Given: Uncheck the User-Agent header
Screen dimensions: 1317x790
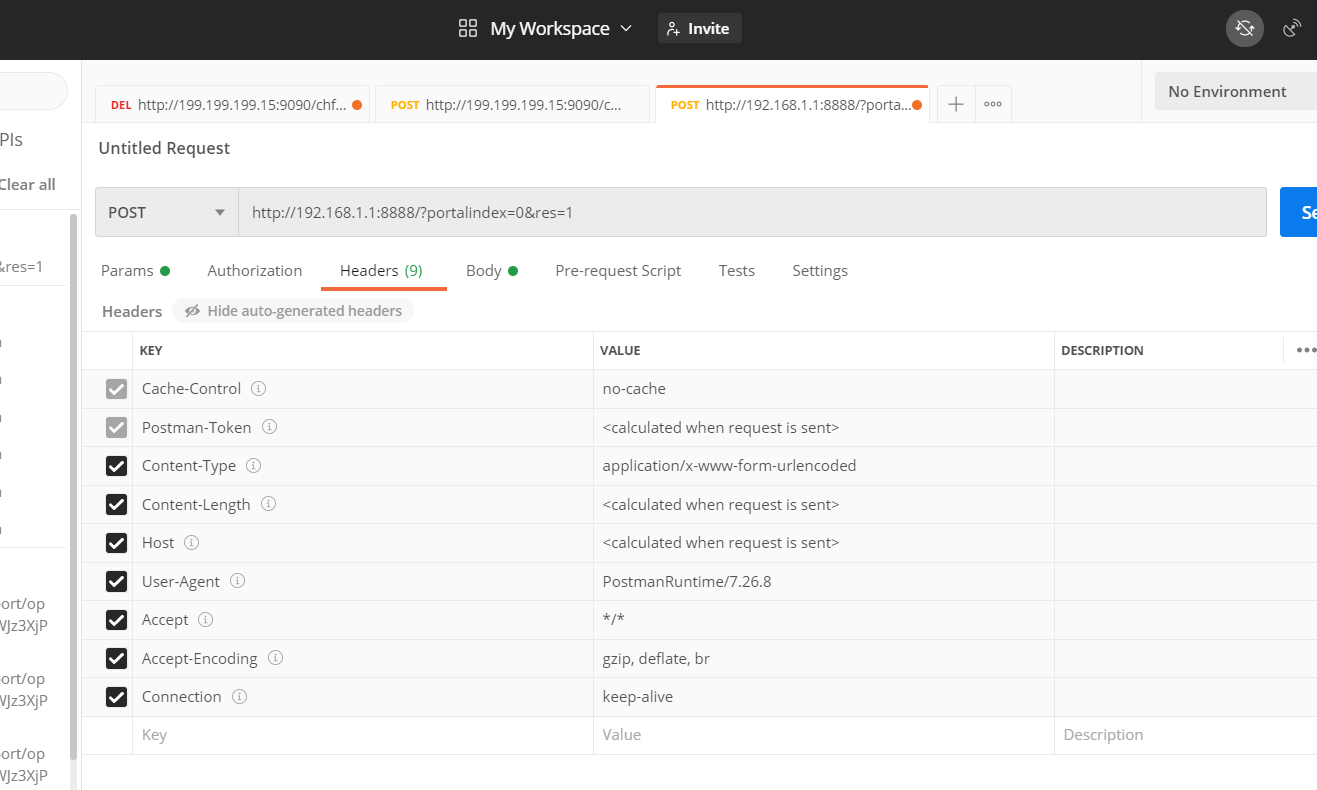Looking at the screenshot, I should pyautogui.click(x=116, y=581).
